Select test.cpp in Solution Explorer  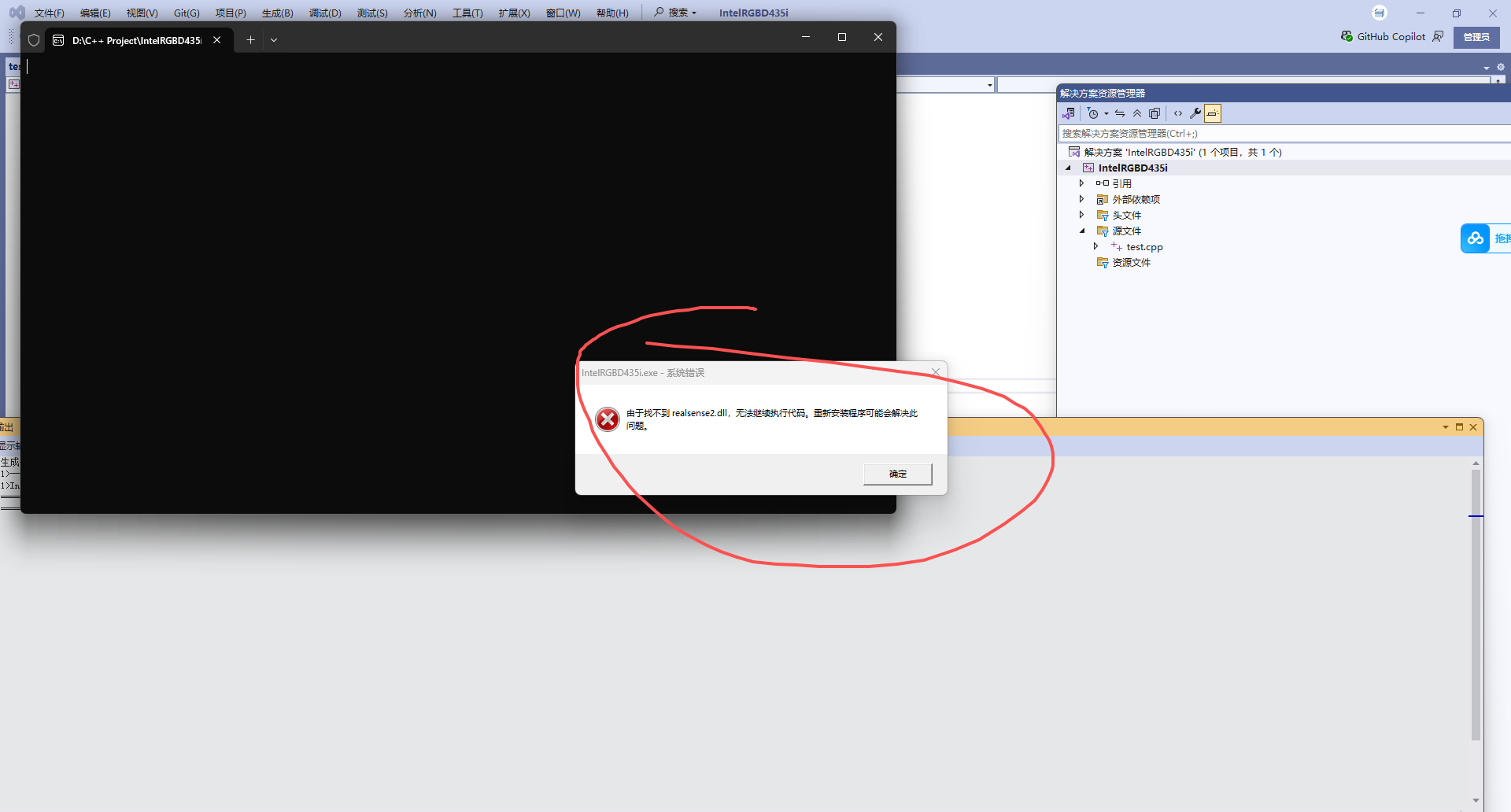click(x=1144, y=247)
